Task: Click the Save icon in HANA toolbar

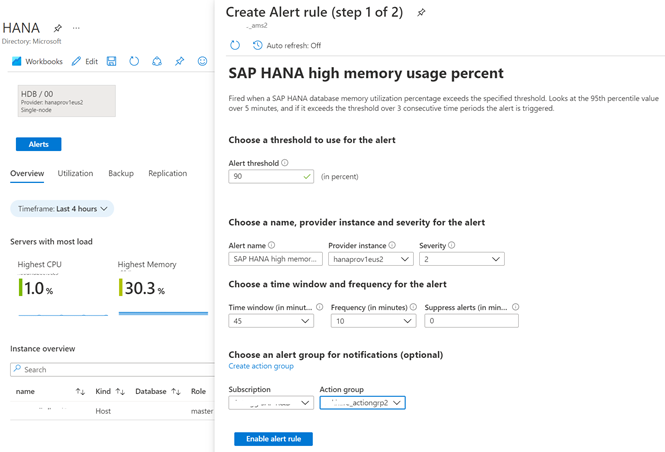Action: point(111,61)
